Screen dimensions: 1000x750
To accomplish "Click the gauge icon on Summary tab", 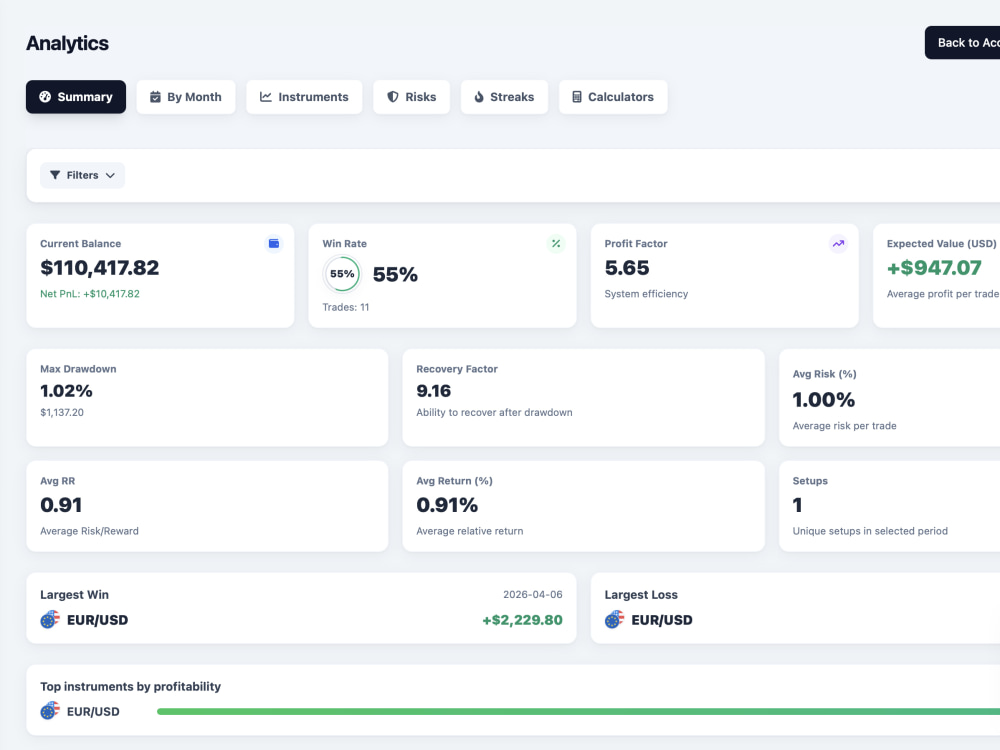I will (45, 97).
